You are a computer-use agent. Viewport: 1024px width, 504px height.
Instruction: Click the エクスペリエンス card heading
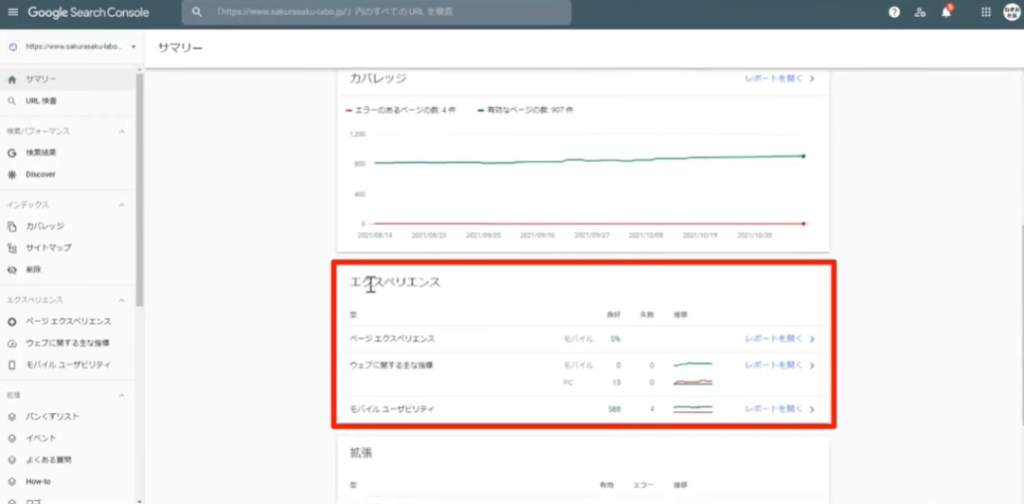pyautogui.click(x=396, y=282)
